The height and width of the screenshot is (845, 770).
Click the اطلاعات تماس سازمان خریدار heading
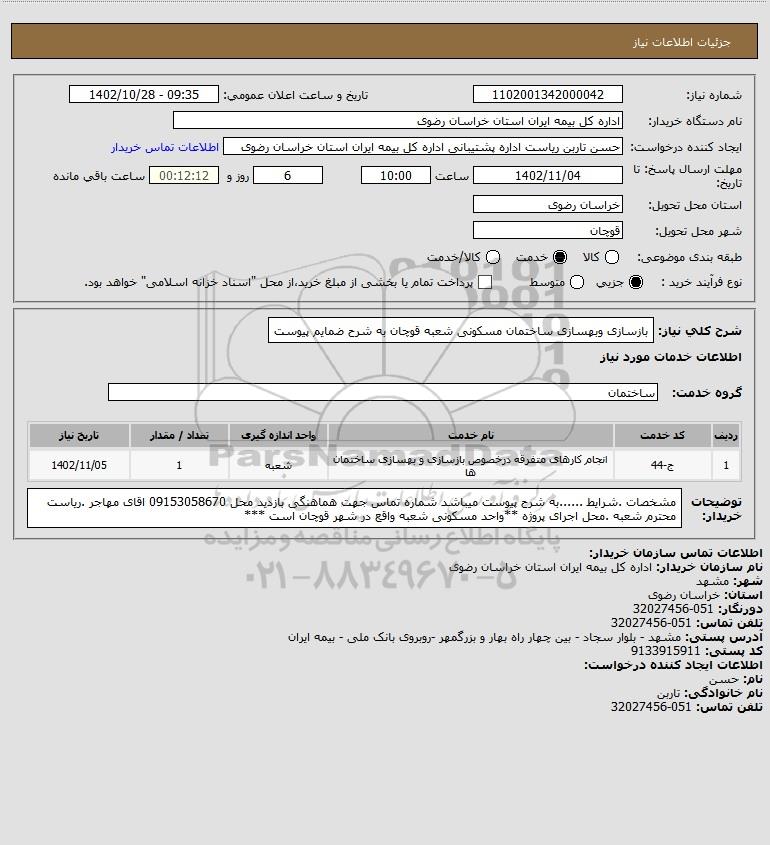(x=676, y=553)
